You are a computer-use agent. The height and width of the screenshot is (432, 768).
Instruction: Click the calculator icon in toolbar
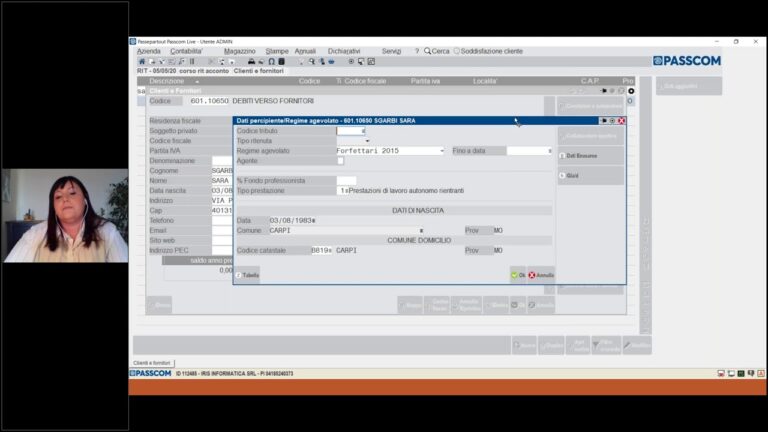282,62
